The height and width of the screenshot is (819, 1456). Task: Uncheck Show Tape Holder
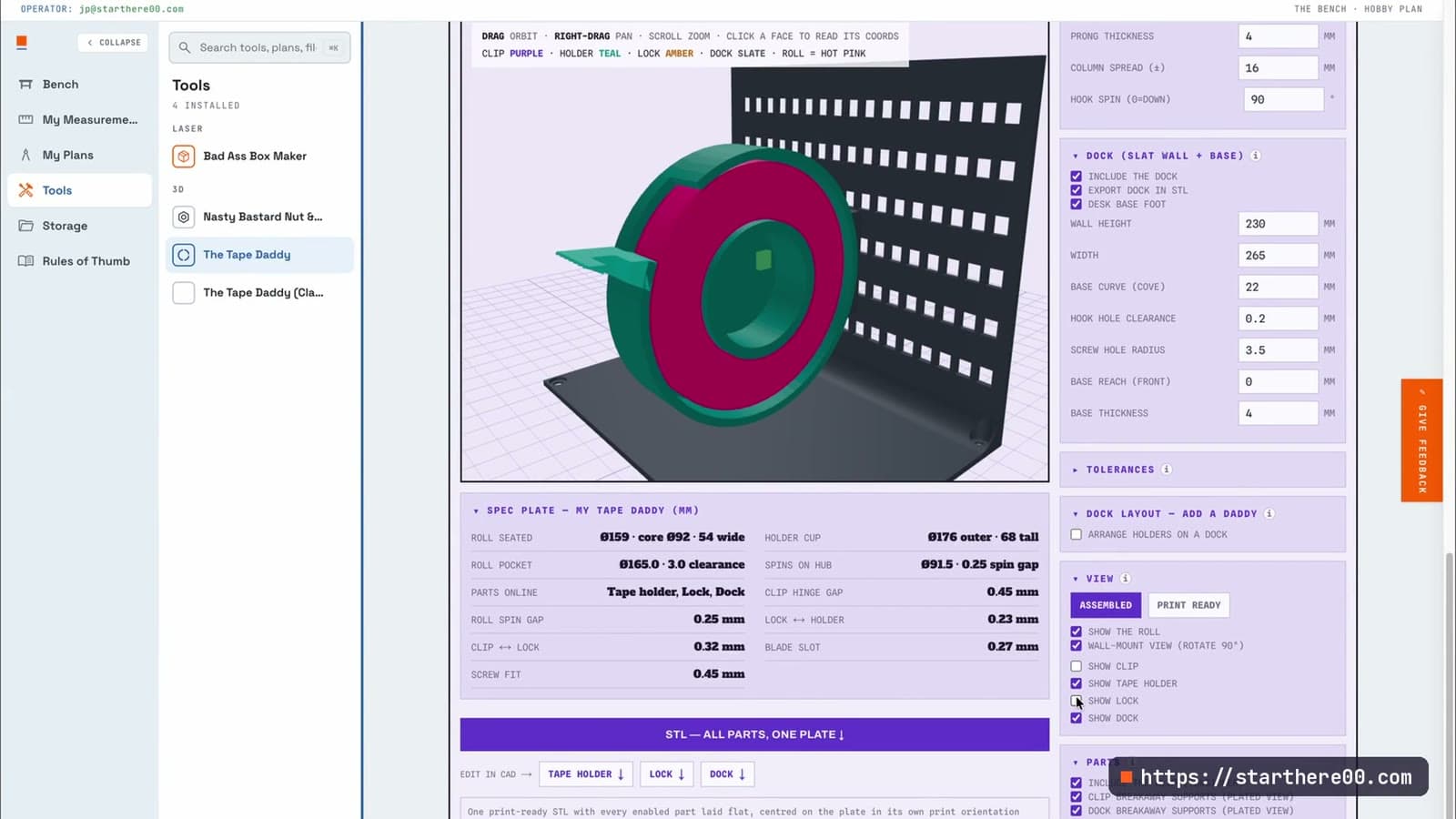(x=1077, y=683)
